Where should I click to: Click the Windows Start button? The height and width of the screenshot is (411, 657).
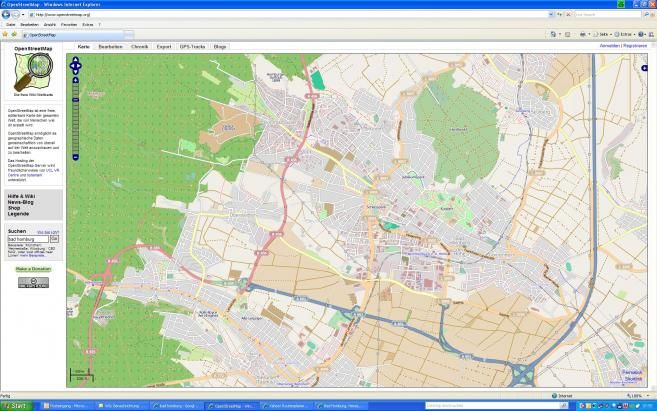point(15,406)
